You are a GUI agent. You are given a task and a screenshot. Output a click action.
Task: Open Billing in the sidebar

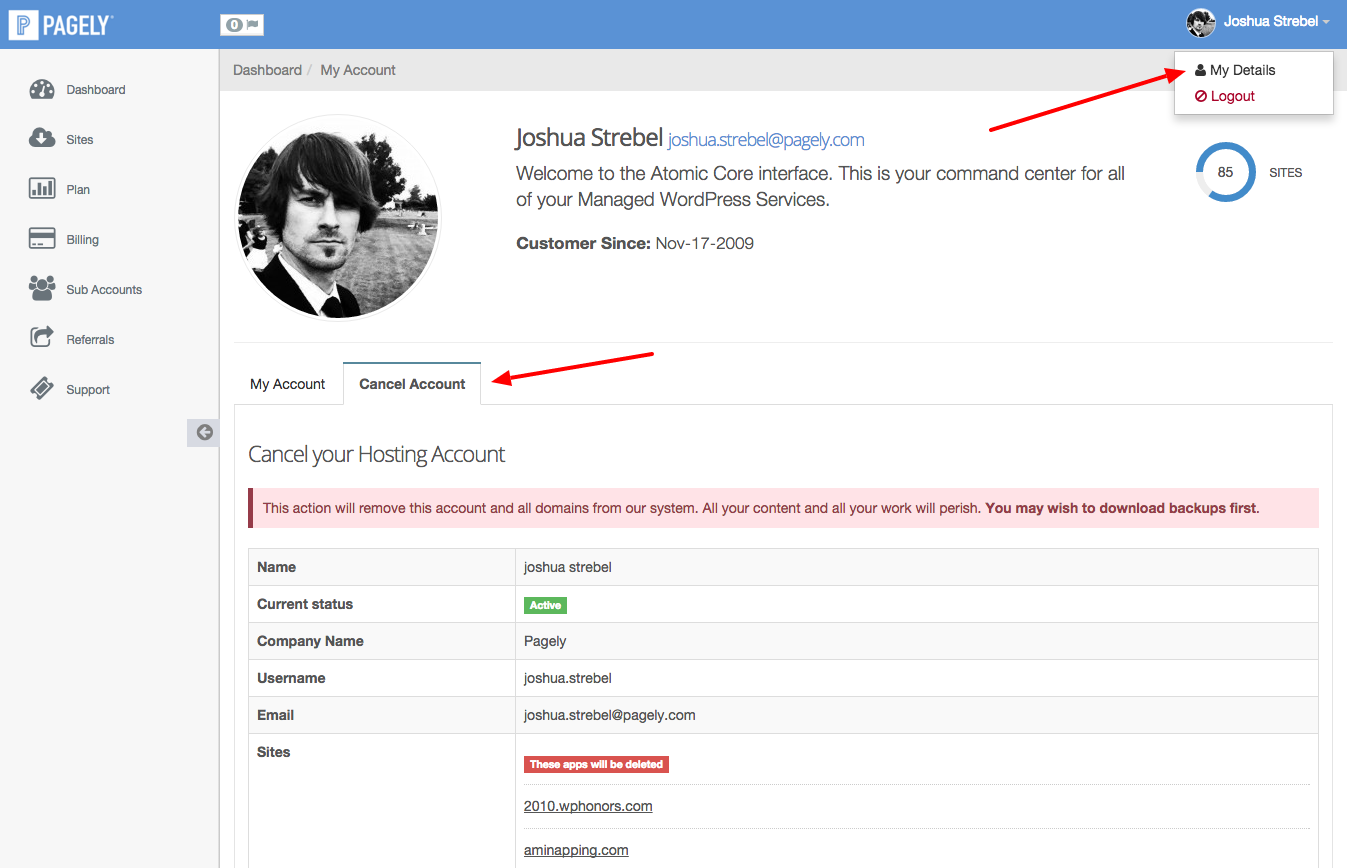pos(83,239)
